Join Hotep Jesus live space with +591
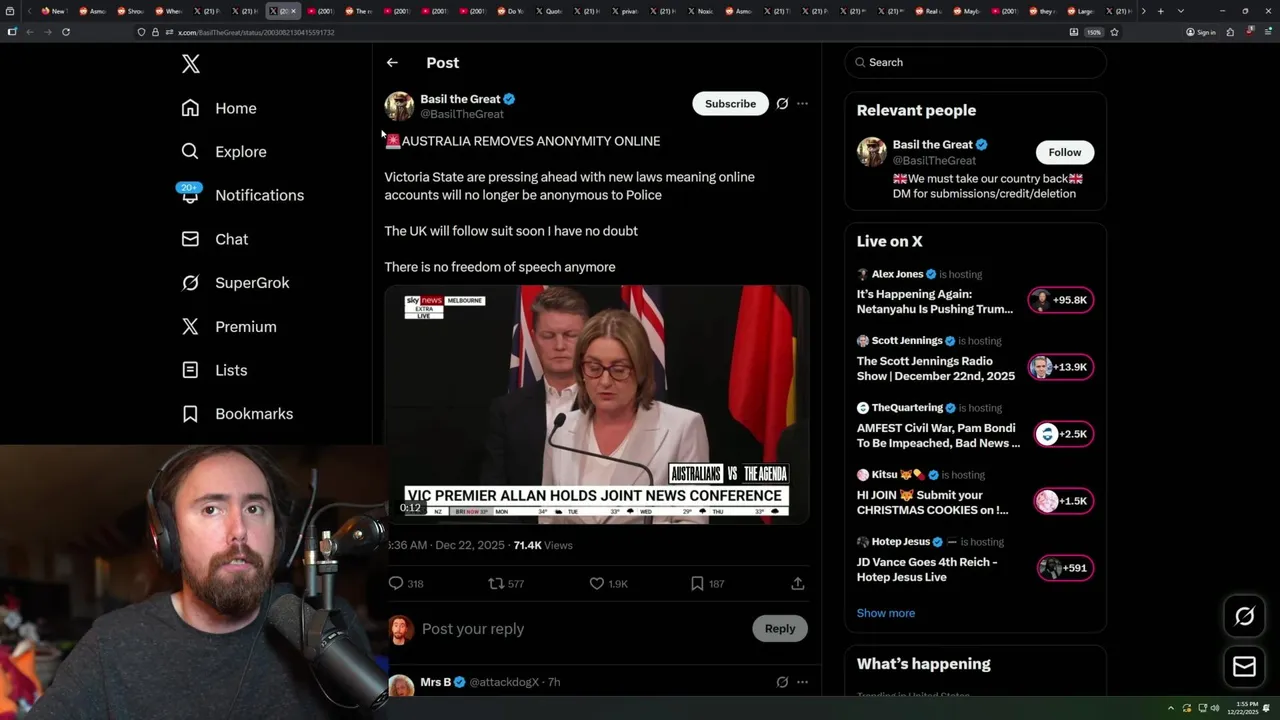 [x=1065, y=568]
